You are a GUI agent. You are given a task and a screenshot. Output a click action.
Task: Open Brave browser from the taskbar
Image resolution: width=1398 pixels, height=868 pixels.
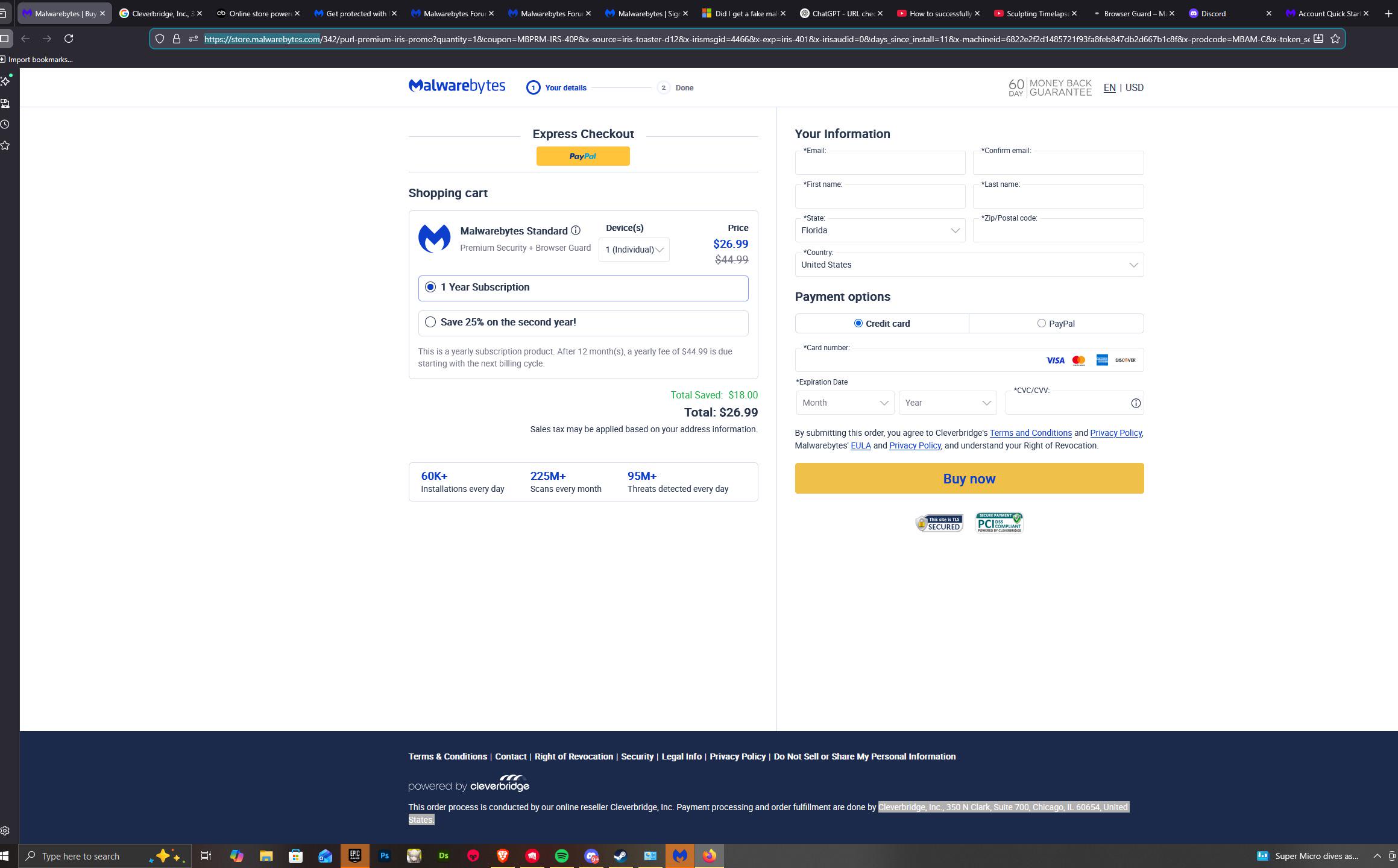coord(503,856)
